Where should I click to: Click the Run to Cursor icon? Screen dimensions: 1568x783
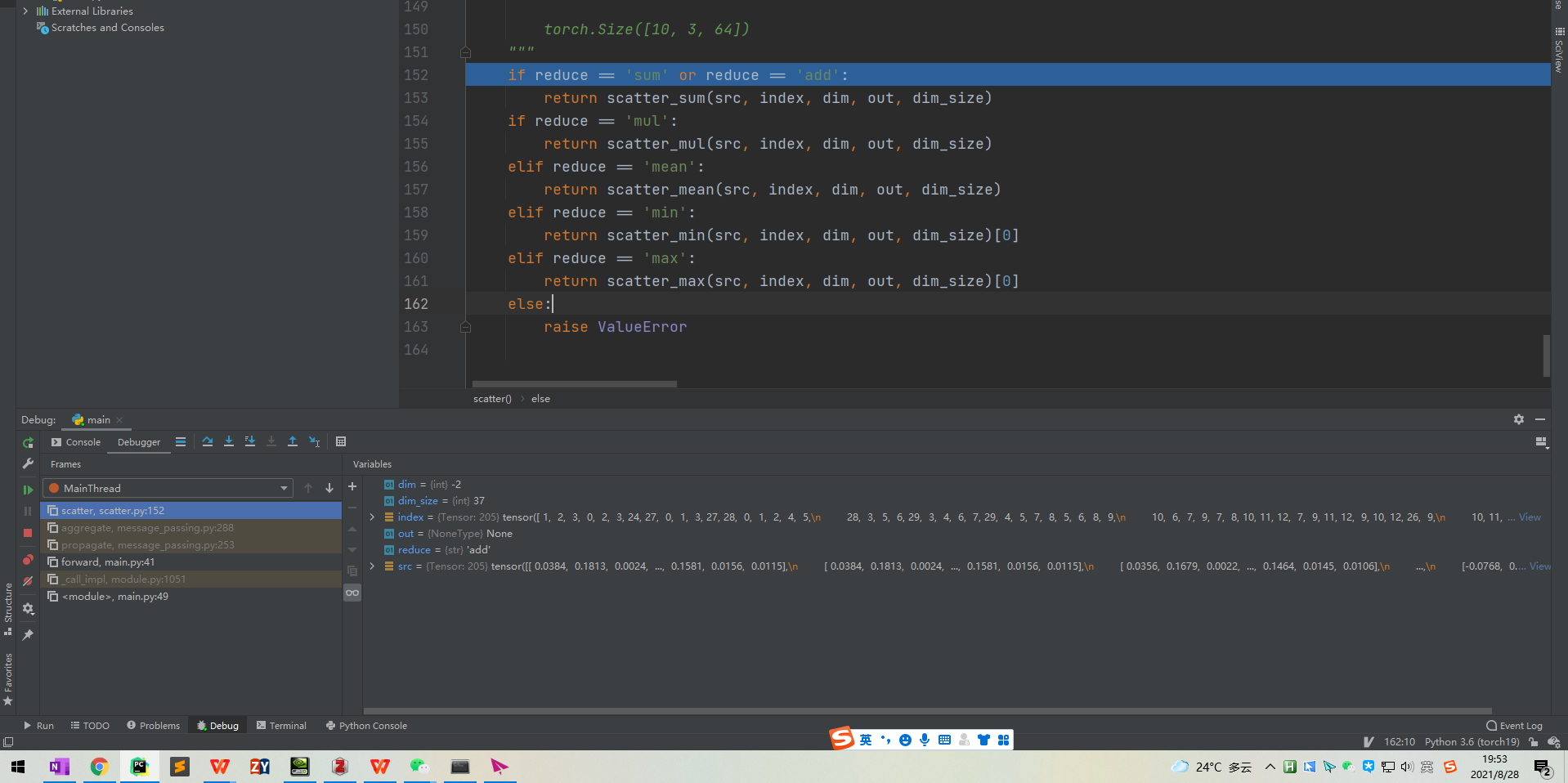pyautogui.click(x=314, y=441)
